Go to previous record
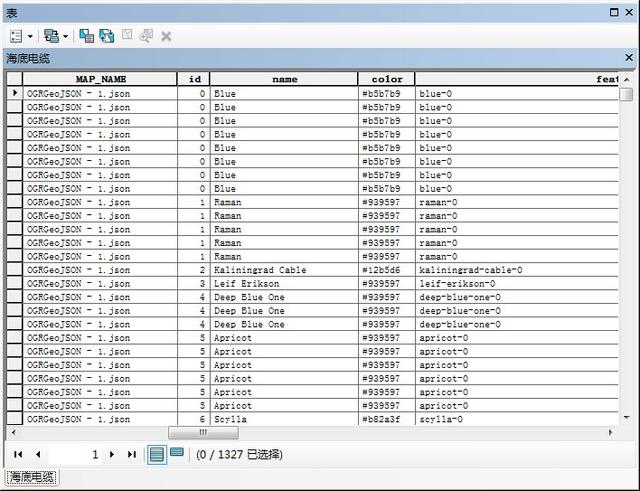Image resolution: width=640 pixels, height=491 pixels. point(37,454)
